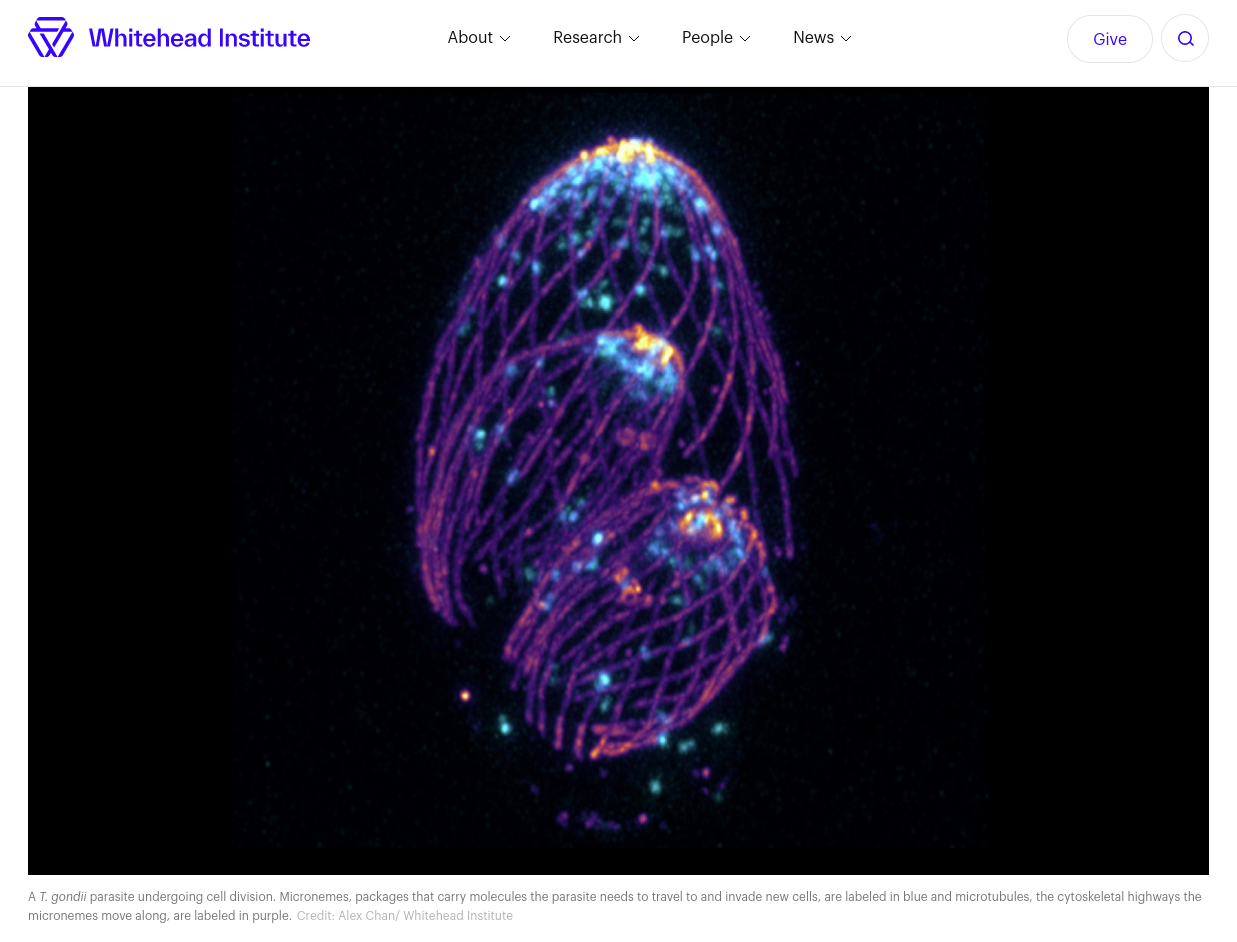1237x942 pixels.
Task: Click the Give button
Action: coord(1110,39)
